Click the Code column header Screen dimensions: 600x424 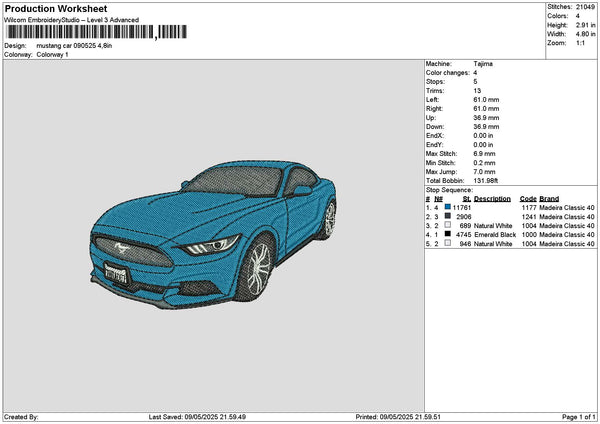pos(528,198)
